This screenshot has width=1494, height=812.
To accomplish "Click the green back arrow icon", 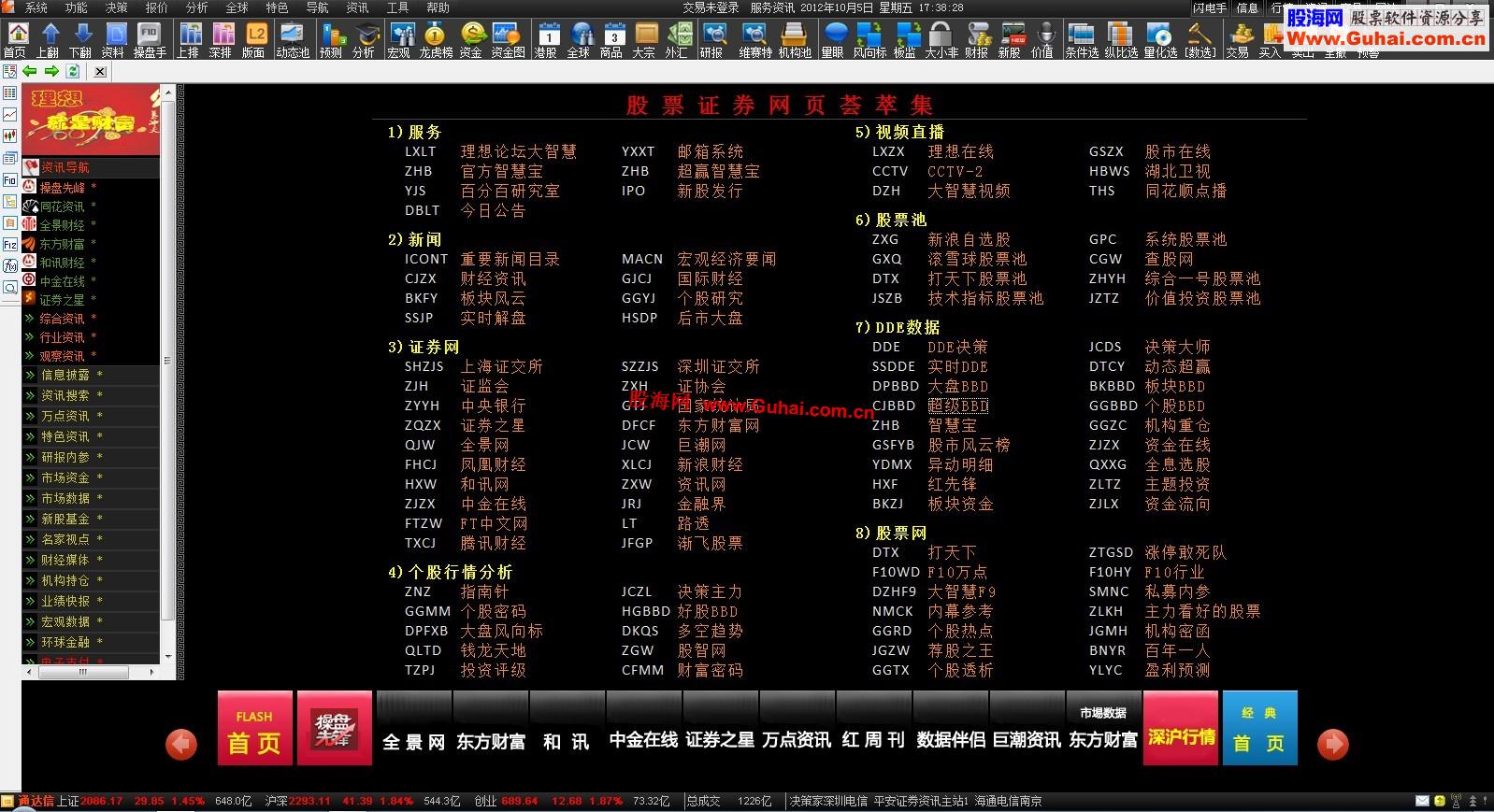I will pos(30,71).
